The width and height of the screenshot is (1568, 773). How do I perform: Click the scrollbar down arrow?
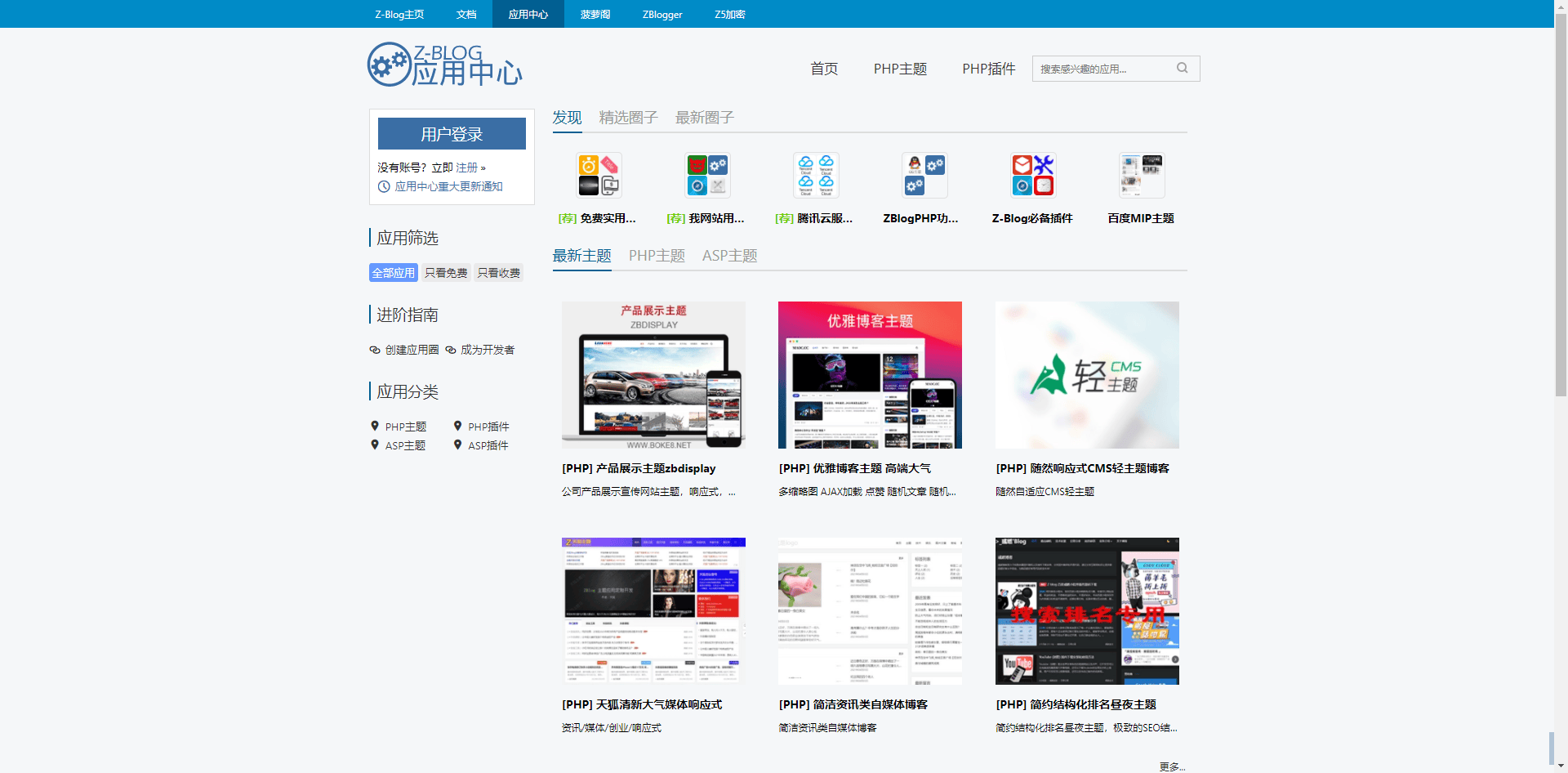(1561, 767)
